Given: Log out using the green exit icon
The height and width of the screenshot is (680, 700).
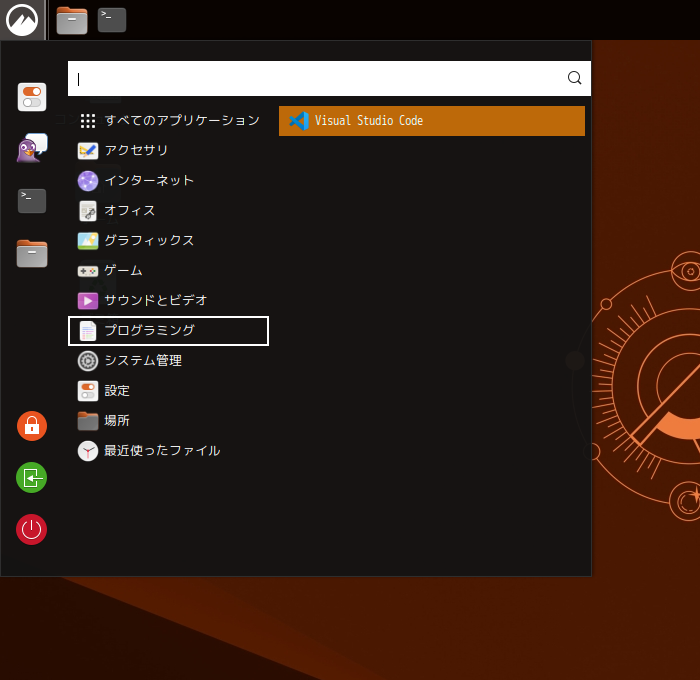Looking at the screenshot, I should tap(32, 478).
